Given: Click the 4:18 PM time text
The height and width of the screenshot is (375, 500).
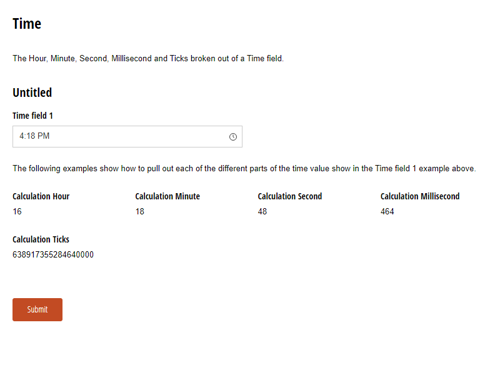Looking at the screenshot, I should (x=34, y=136).
